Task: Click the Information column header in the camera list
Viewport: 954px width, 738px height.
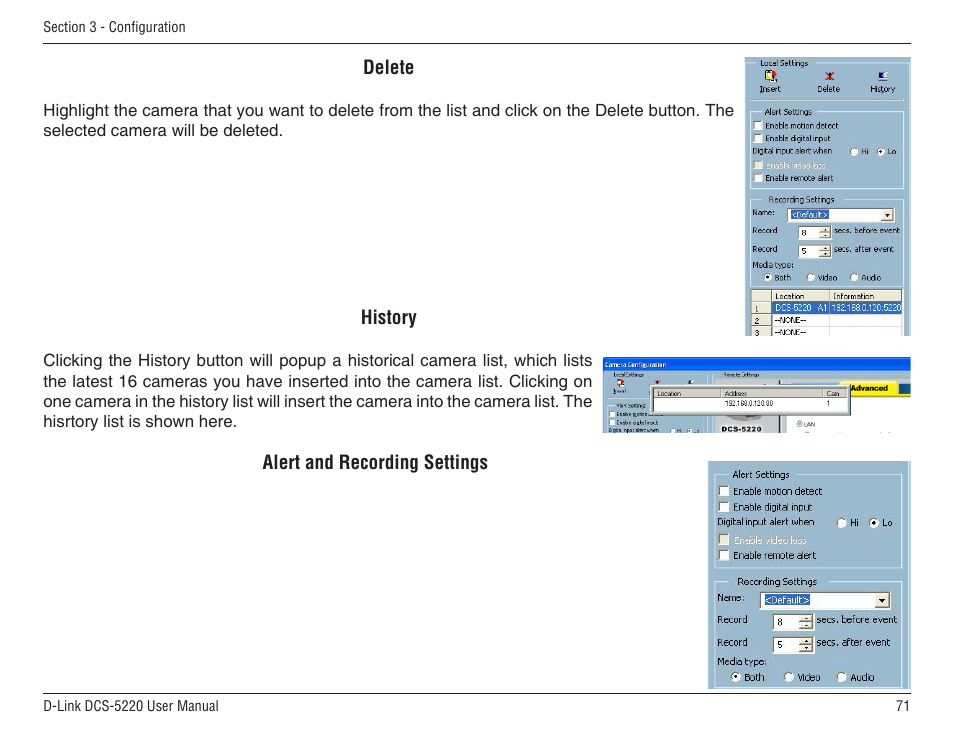Action: click(x=866, y=296)
